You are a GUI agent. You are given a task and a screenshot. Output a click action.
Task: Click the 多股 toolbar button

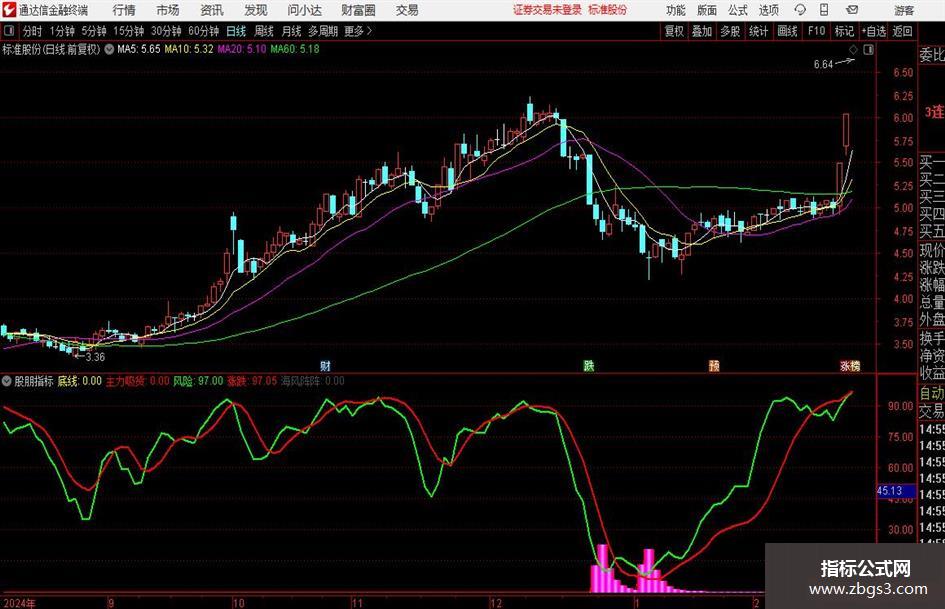[730, 31]
